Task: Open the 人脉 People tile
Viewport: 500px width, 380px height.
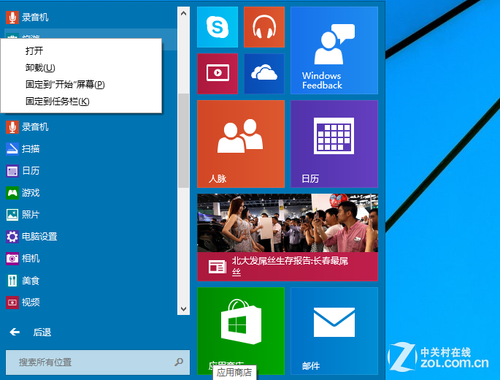Action: pos(241,144)
